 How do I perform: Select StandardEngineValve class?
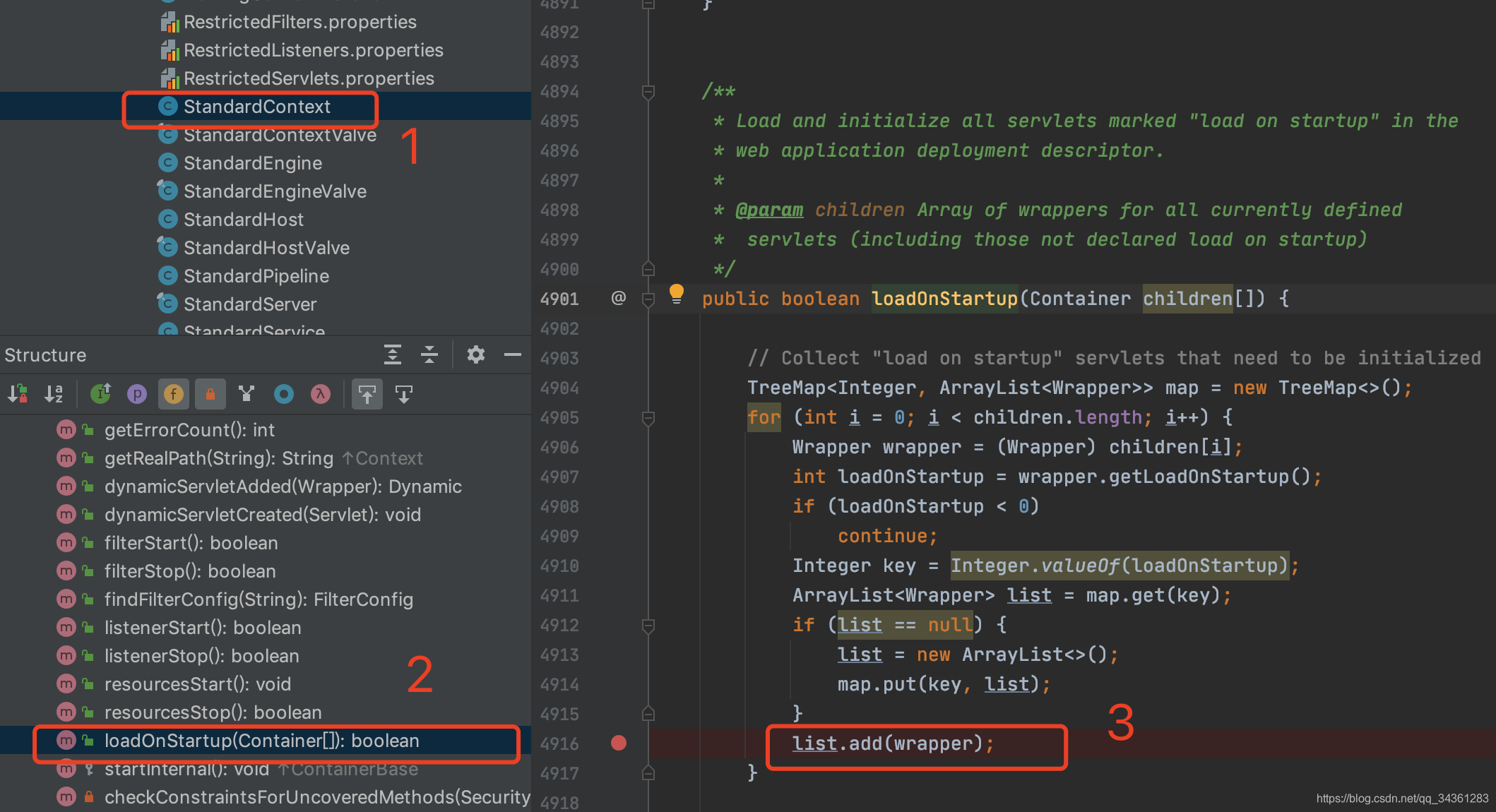(275, 191)
